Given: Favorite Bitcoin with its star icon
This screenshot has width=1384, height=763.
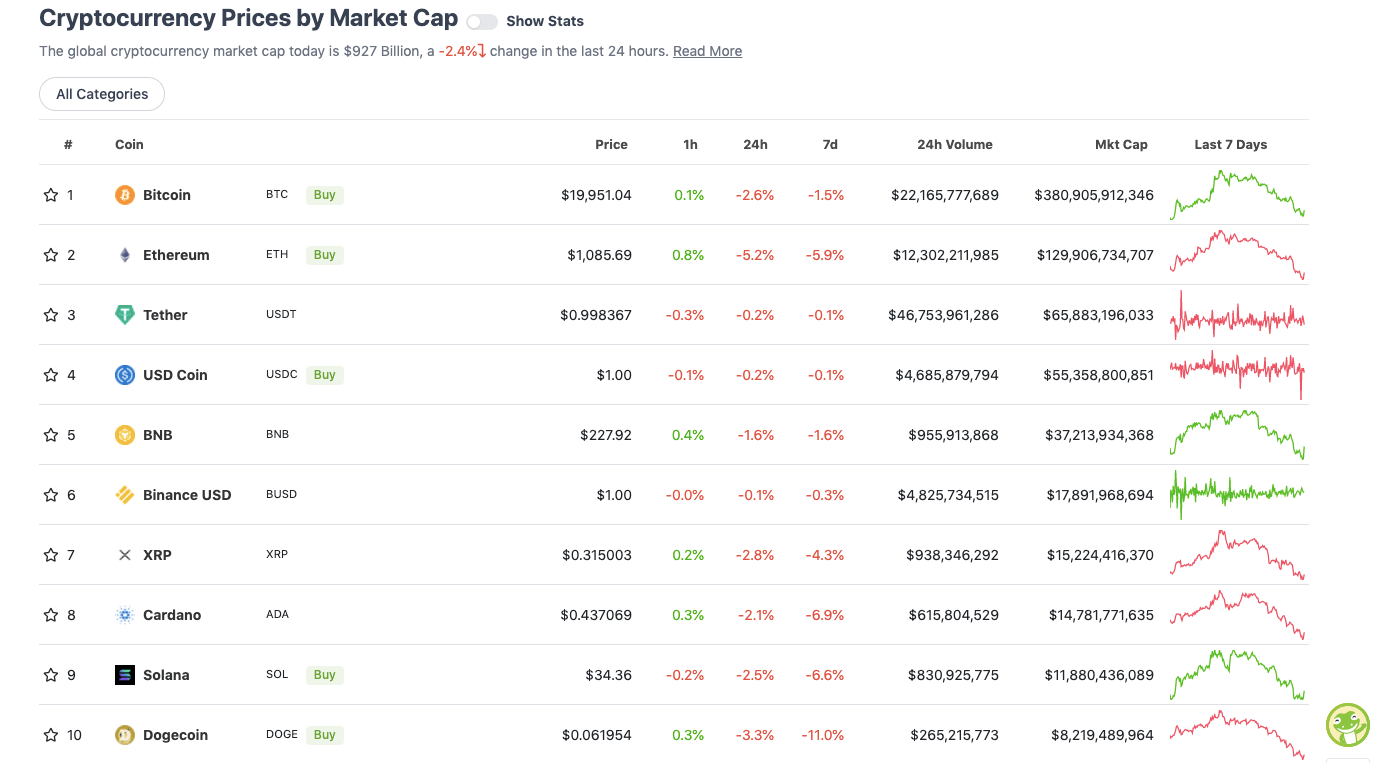Looking at the screenshot, I should [51, 195].
